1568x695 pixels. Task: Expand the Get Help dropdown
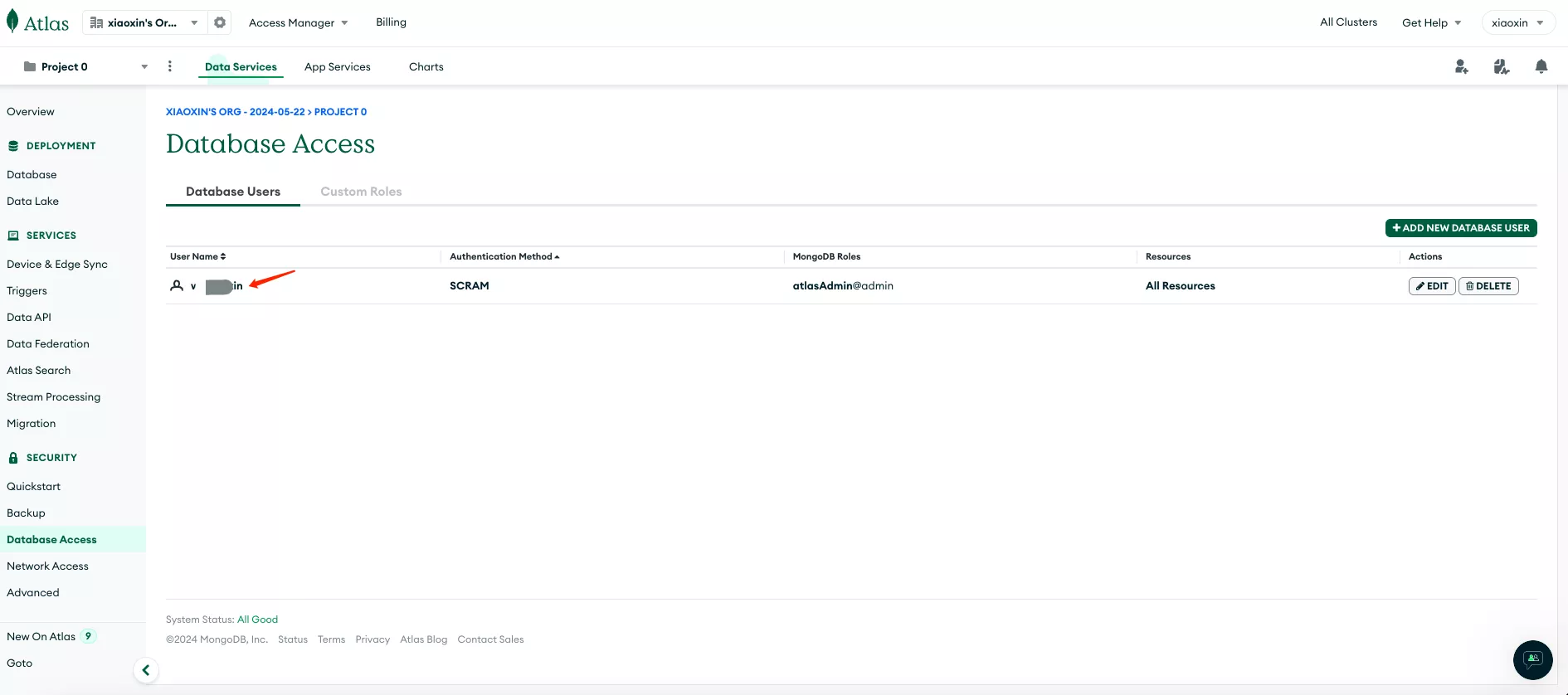click(x=1432, y=22)
